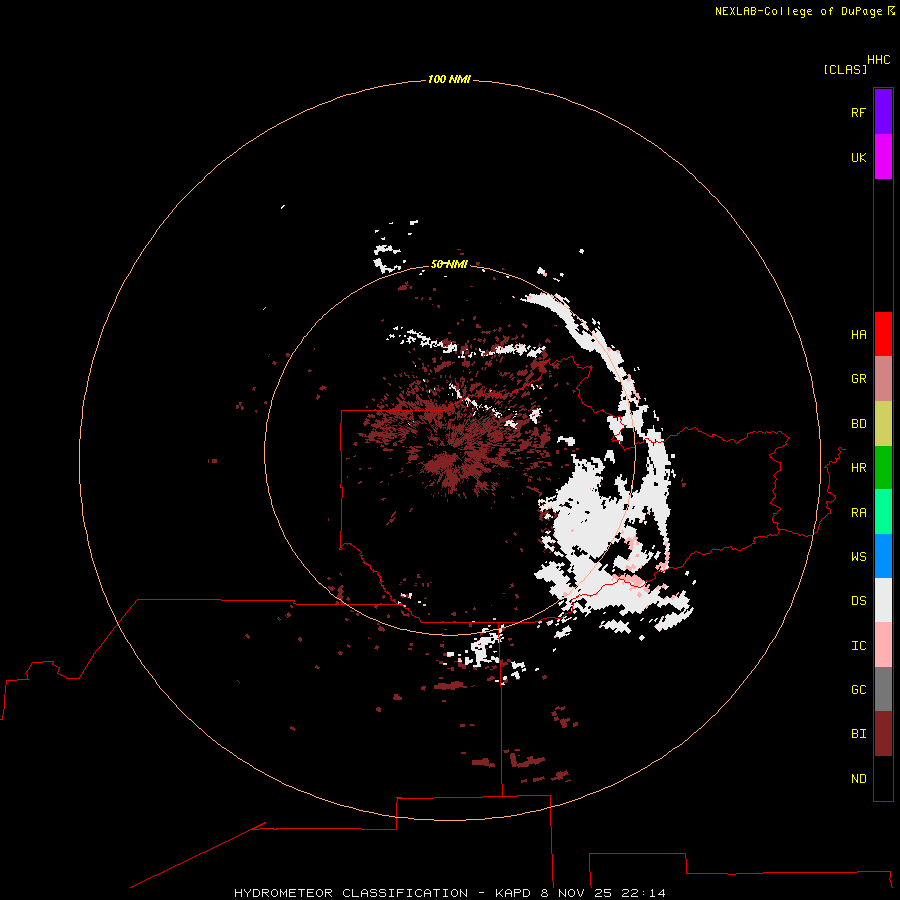
Task: Click the WS blue legend swatch
Action: [883, 556]
